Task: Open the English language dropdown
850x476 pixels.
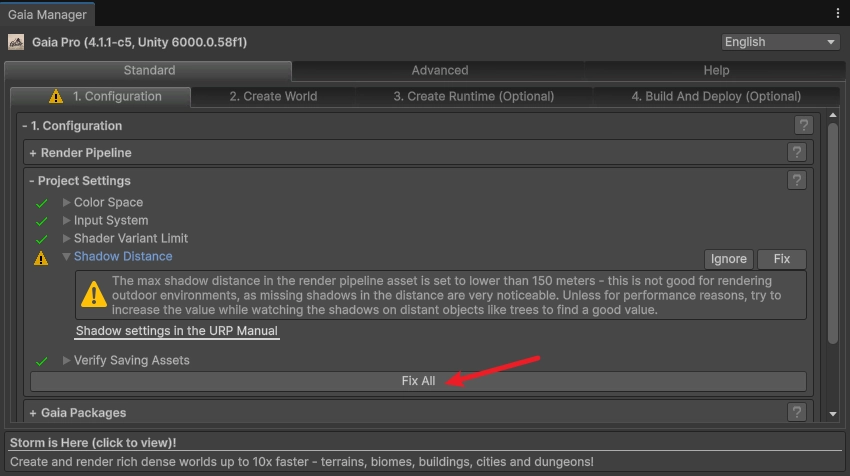Action: (x=780, y=42)
